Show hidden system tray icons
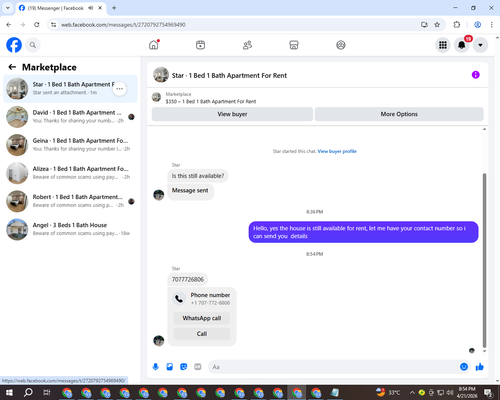 [x=412, y=392]
